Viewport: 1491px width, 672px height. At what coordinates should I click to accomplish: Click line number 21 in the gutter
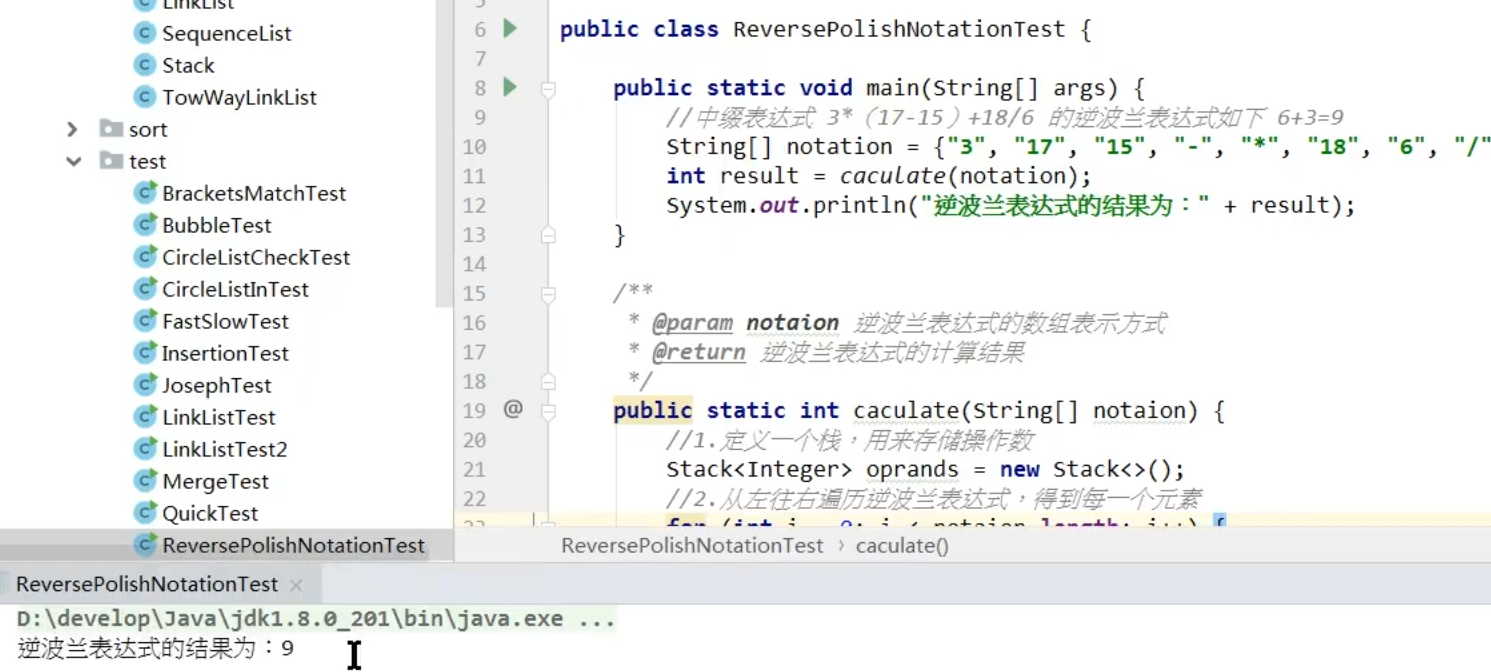[474, 469]
